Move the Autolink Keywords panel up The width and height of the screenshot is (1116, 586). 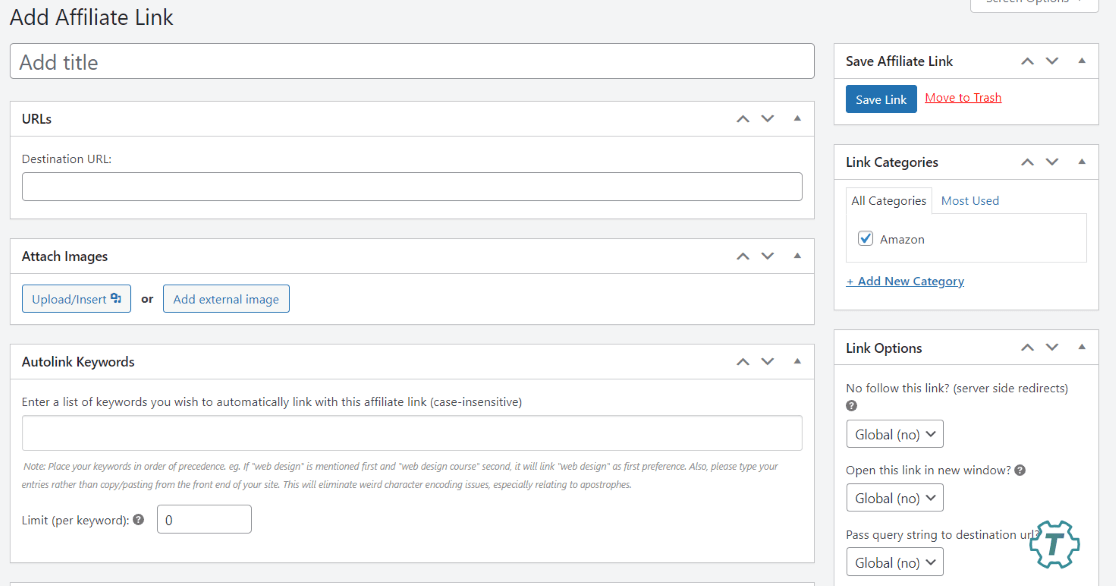coord(742,362)
